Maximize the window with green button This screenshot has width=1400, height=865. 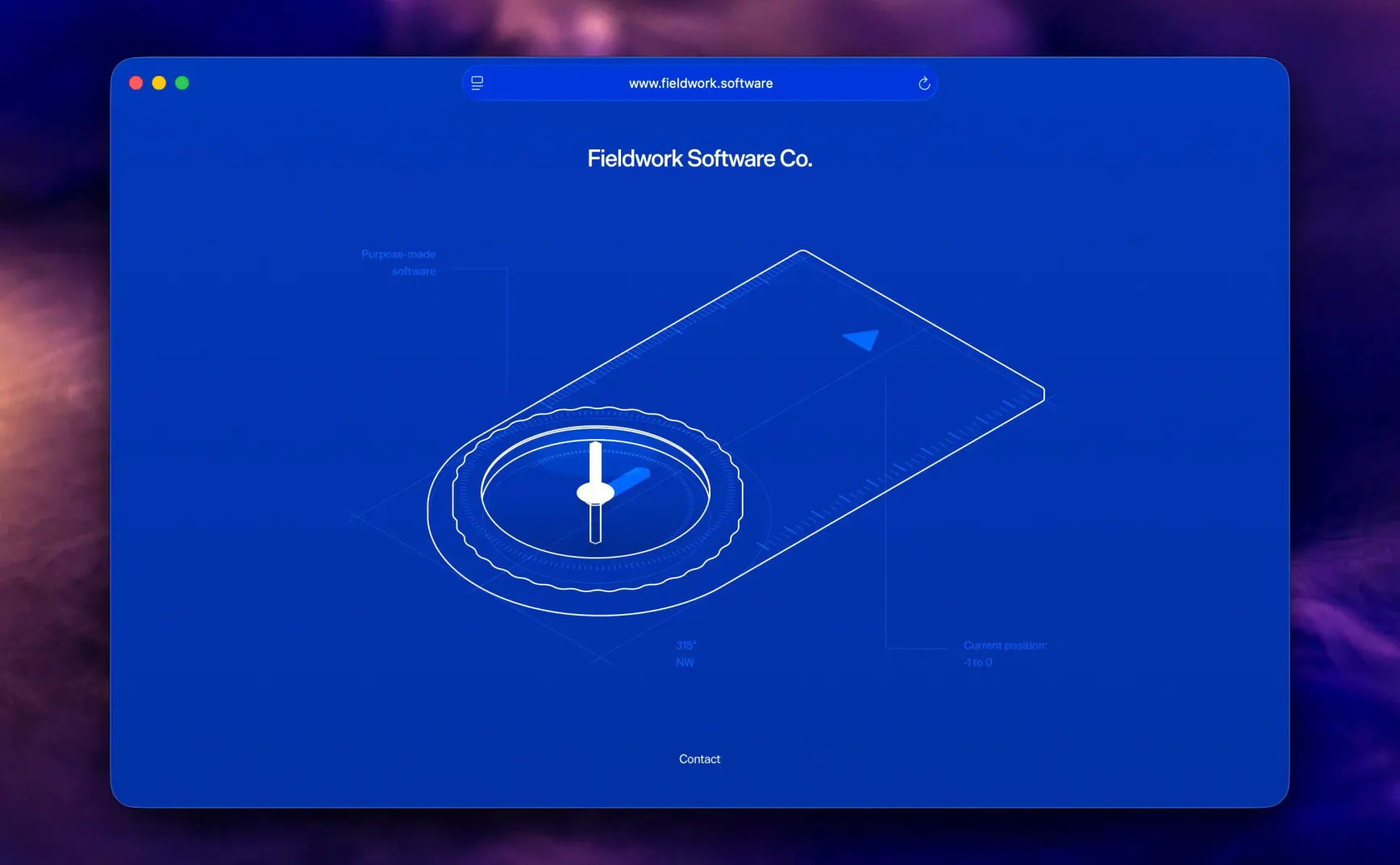182,83
